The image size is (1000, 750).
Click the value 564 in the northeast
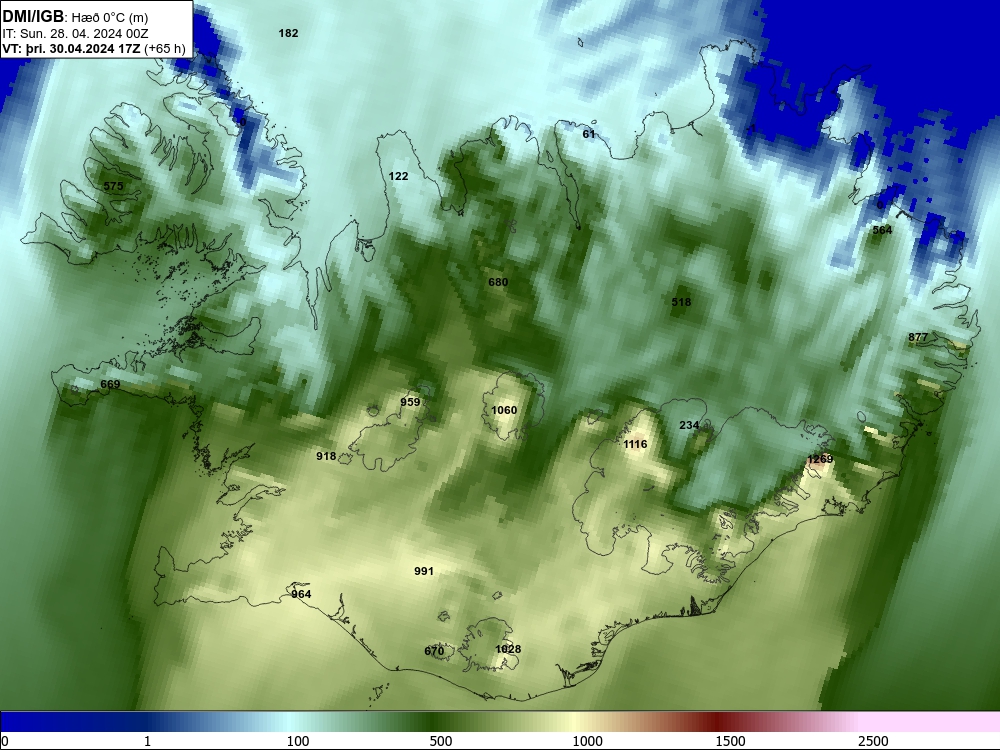[882, 230]
